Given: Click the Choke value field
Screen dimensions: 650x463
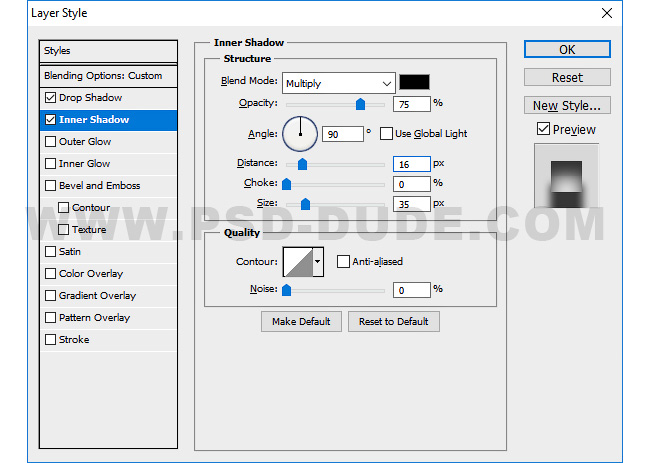Looking at the screenshot, I should click(412, 184).
